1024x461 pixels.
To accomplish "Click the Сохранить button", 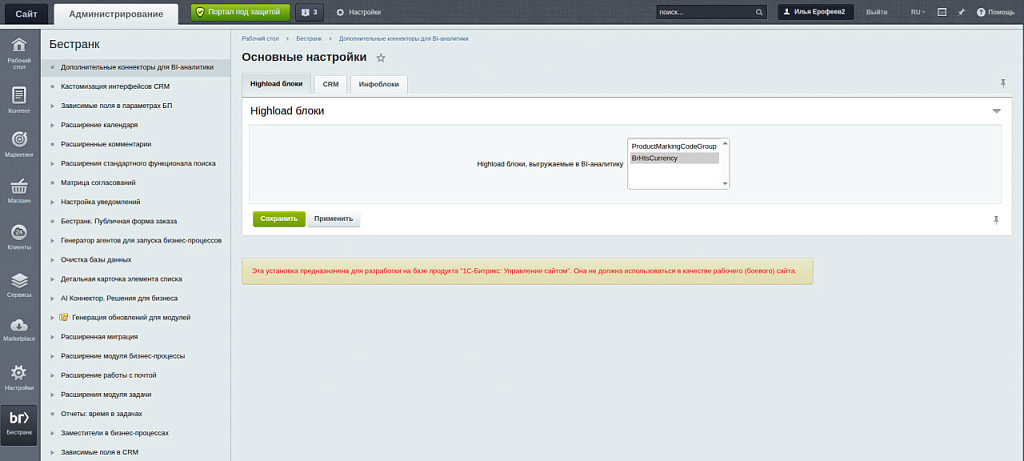I will pos(279,218).
